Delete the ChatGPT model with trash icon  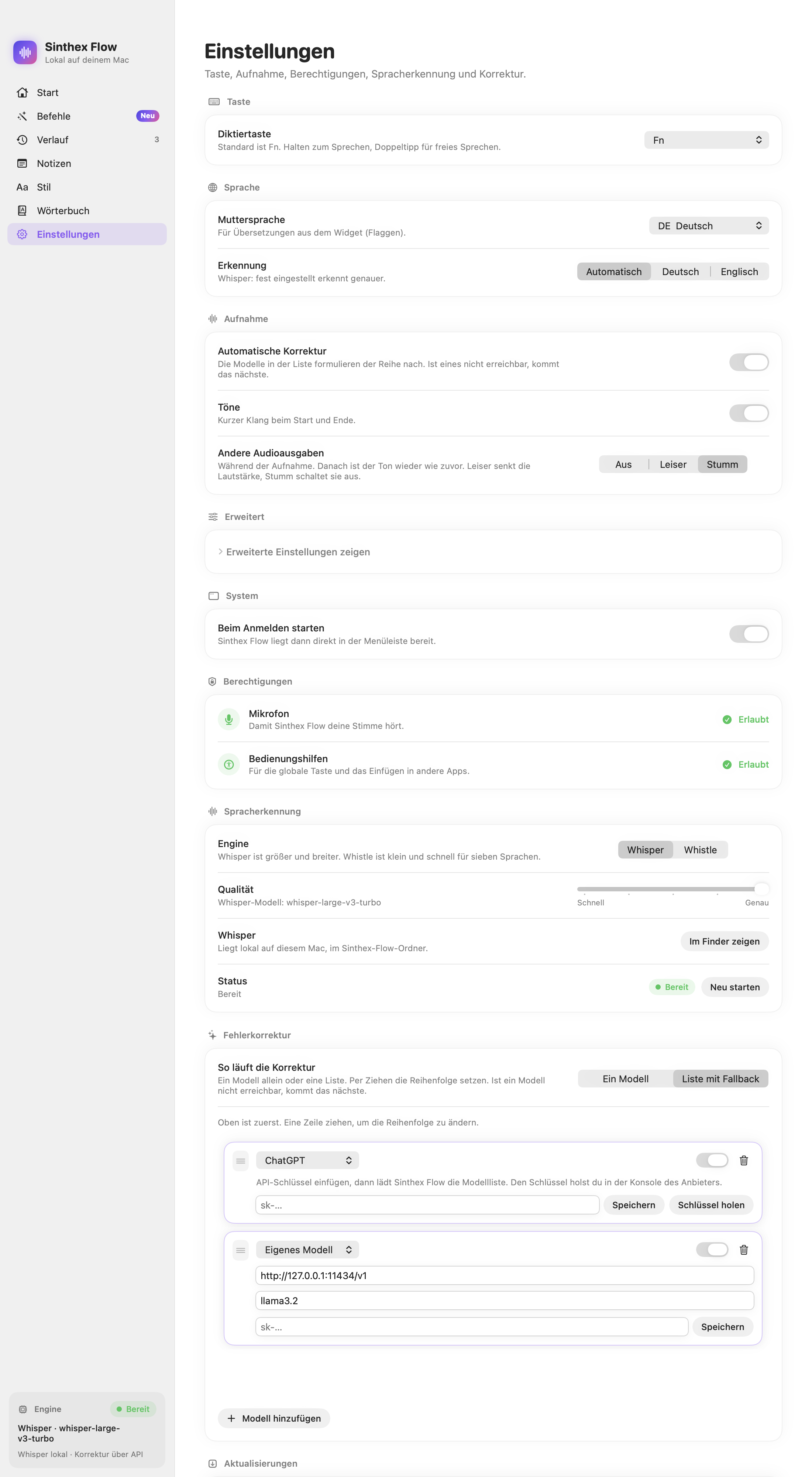(743, 1160)
